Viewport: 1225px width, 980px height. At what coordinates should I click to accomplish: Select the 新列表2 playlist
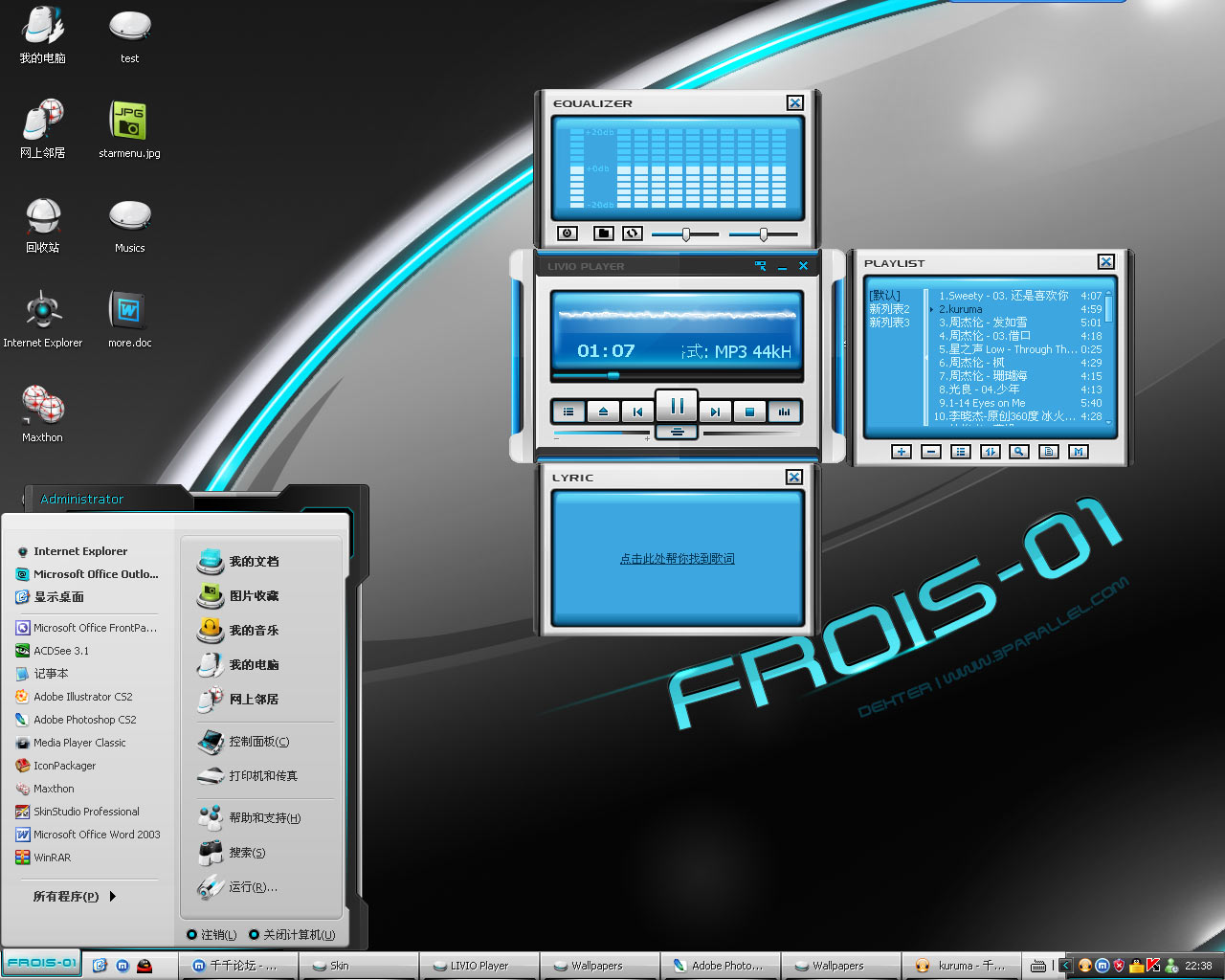pos(889,309)
